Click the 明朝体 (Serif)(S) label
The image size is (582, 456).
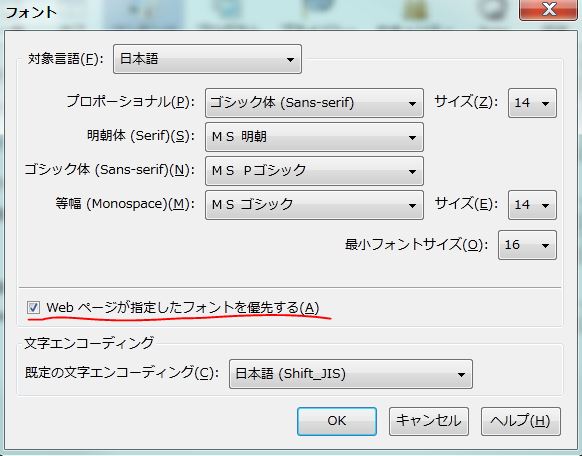click(x=141, y=136)
